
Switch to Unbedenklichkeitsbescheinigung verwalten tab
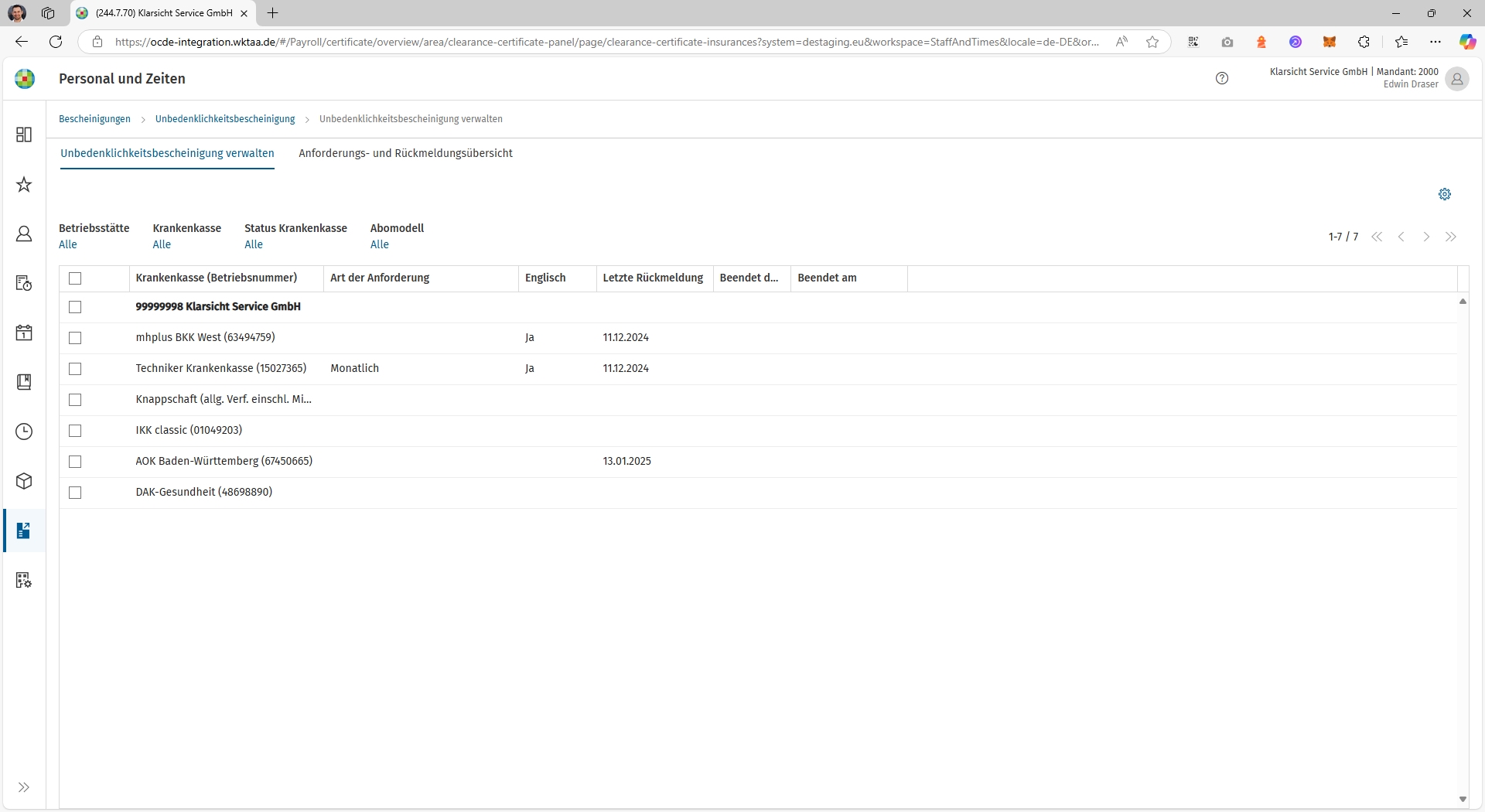pos(167,153)
